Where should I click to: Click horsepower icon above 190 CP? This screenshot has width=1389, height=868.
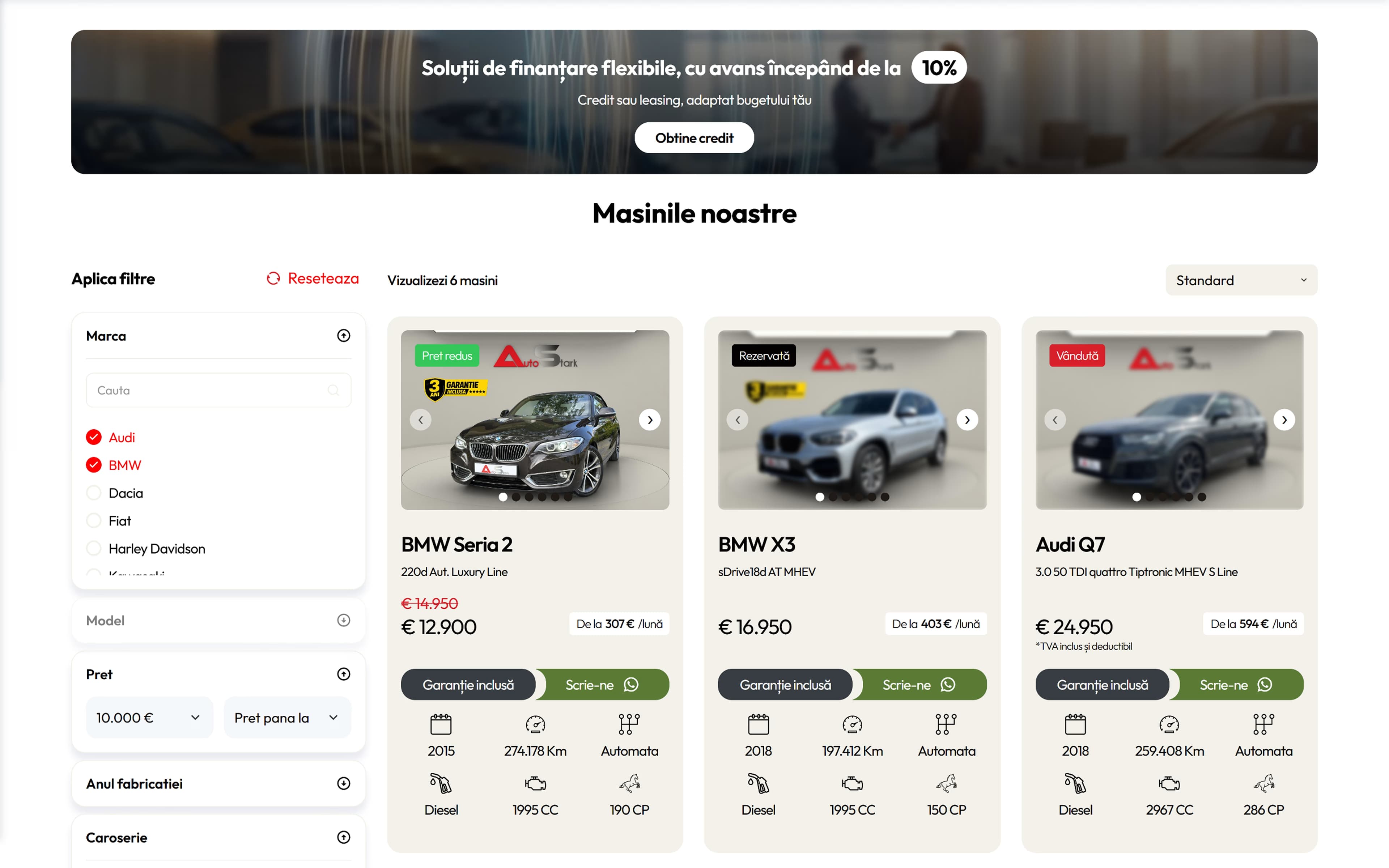(x=629, y=784)
